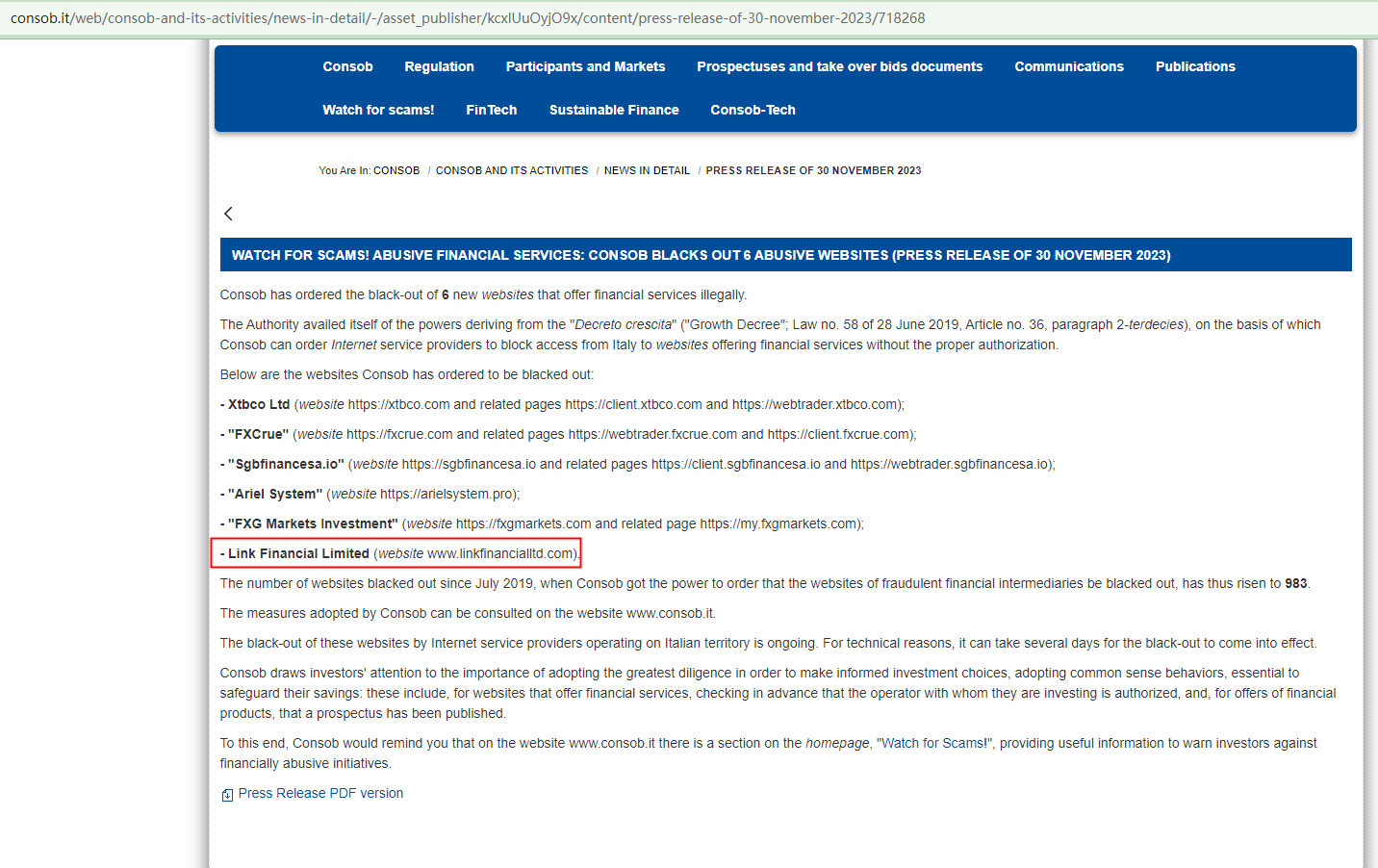1378x868 pixels.
Task: Open the Consob-Tech menu item
Action: [x=753, y=110]
